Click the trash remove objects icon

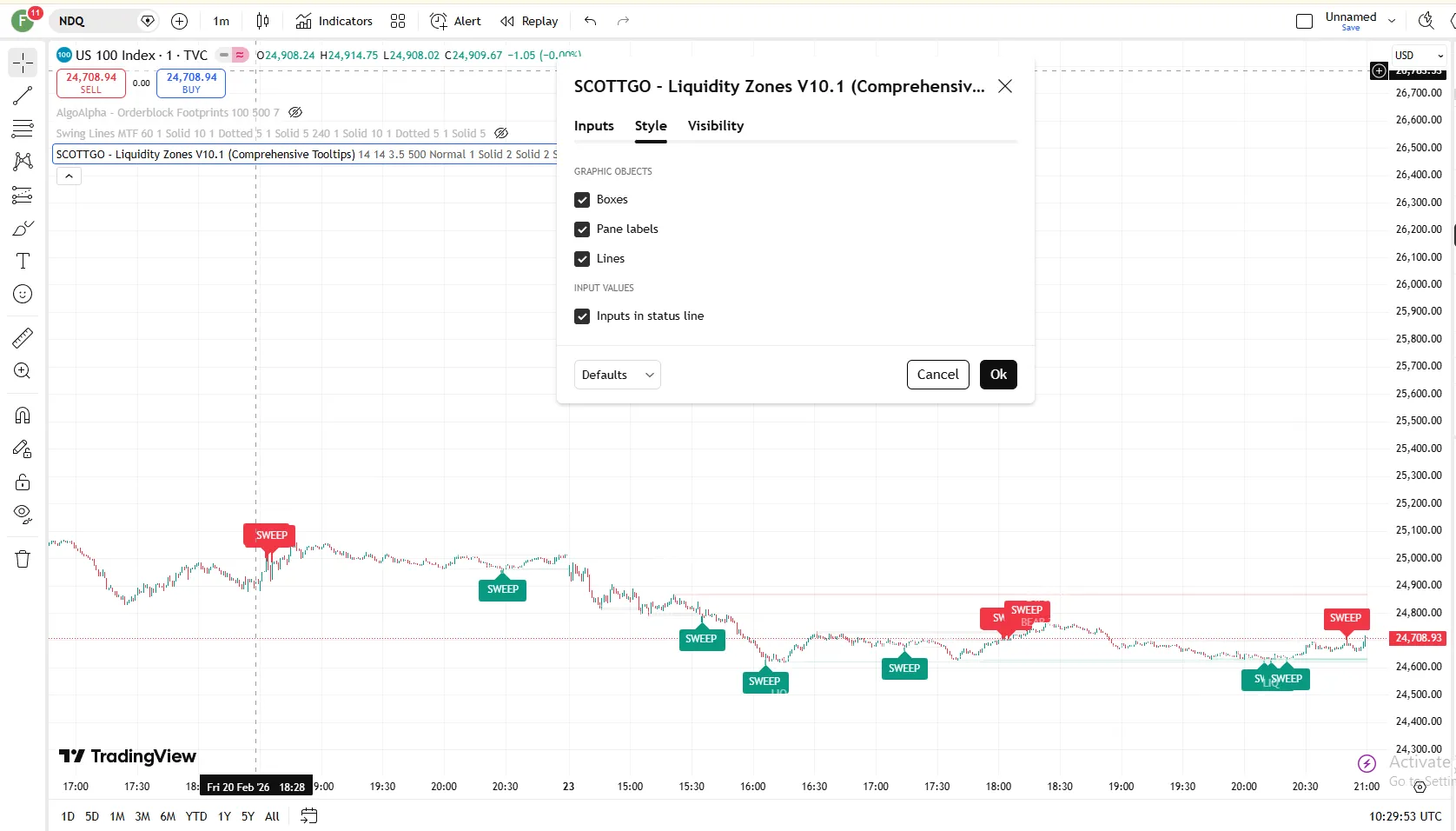[x=23, y=559]
